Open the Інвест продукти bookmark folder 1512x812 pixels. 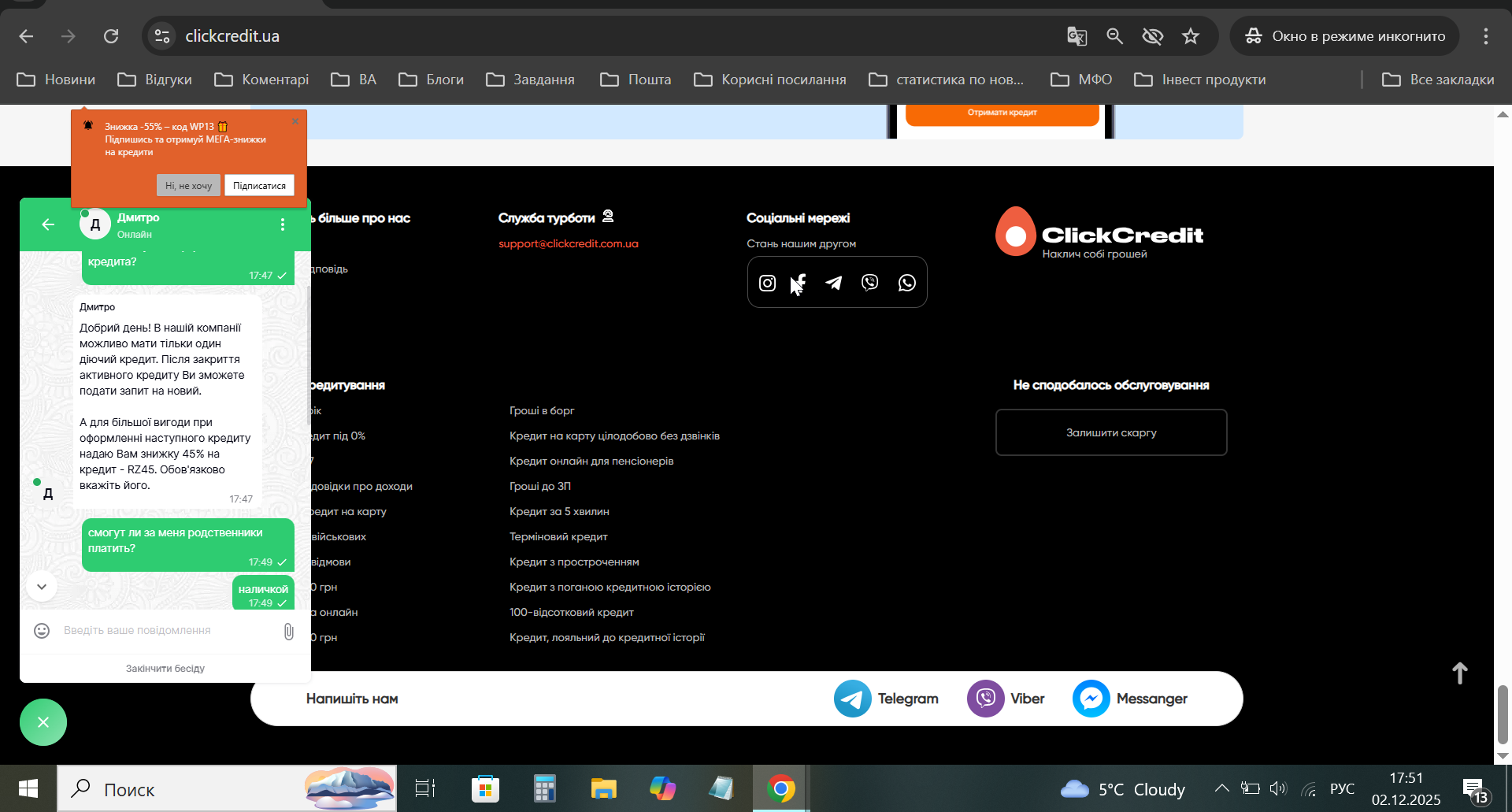(x=1199, y=80)
